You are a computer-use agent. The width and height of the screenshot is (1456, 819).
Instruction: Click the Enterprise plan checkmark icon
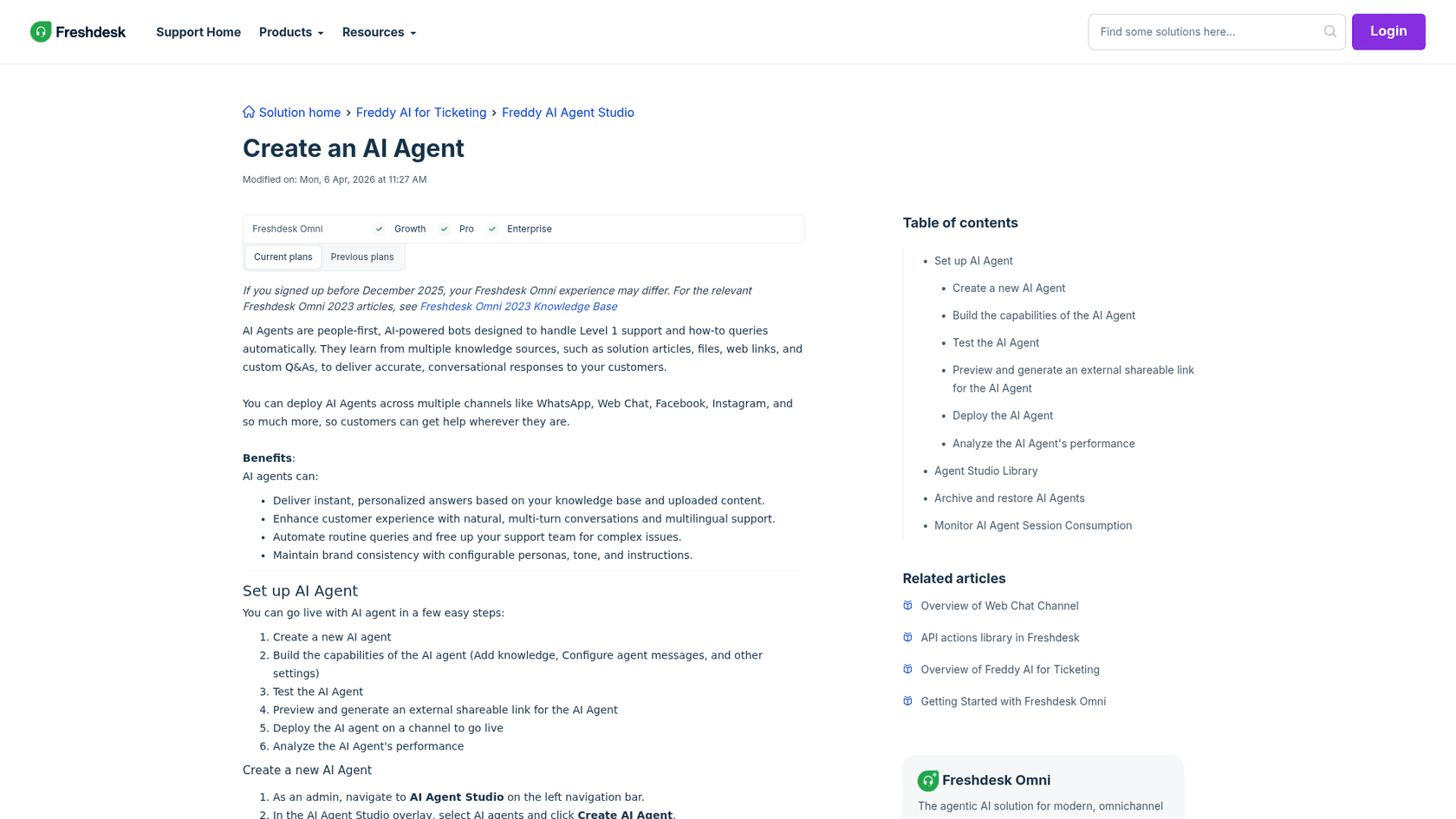pos(491,229)
